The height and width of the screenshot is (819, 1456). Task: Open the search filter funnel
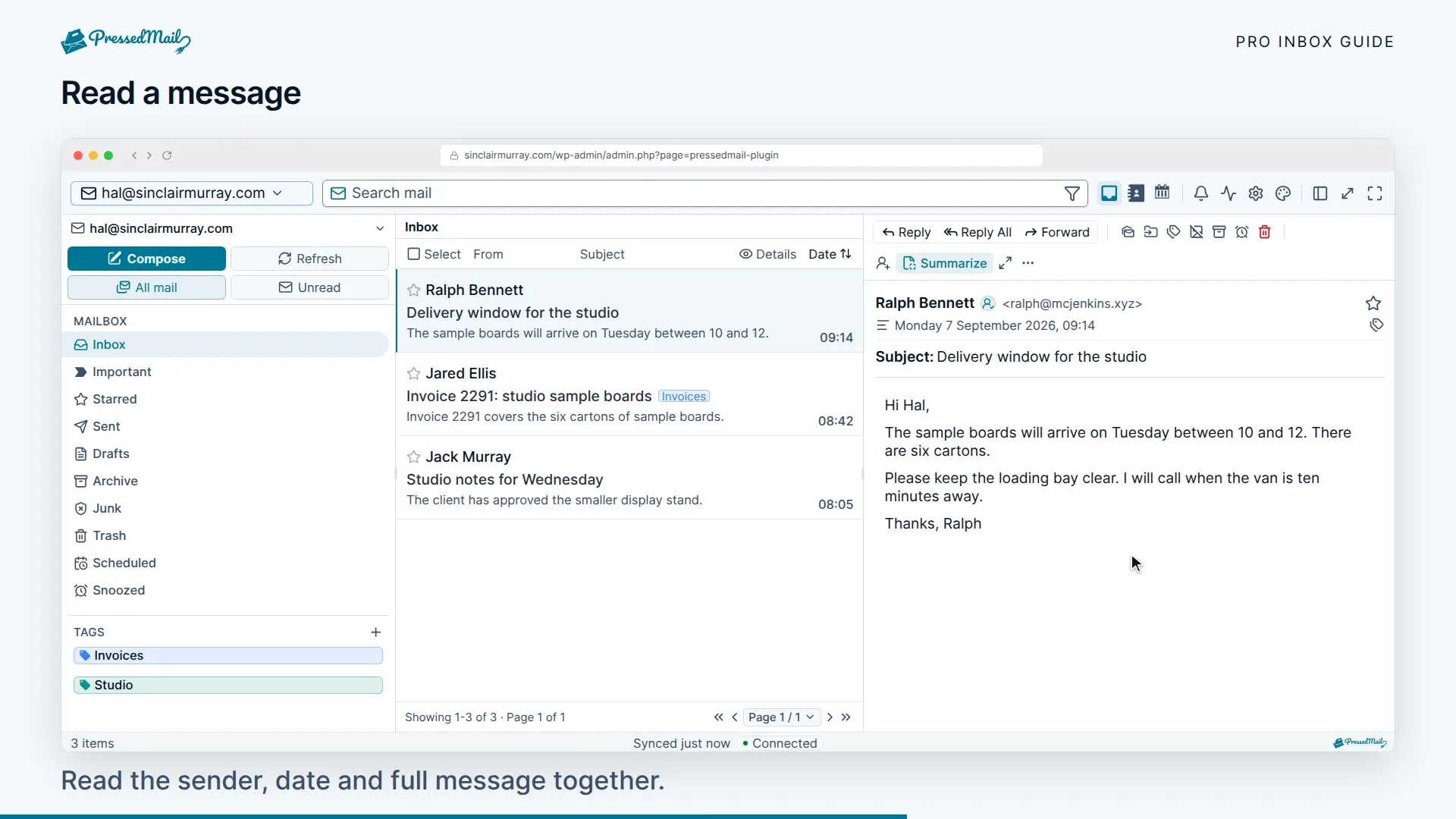pyautogui.click(x=1072, y=193)
